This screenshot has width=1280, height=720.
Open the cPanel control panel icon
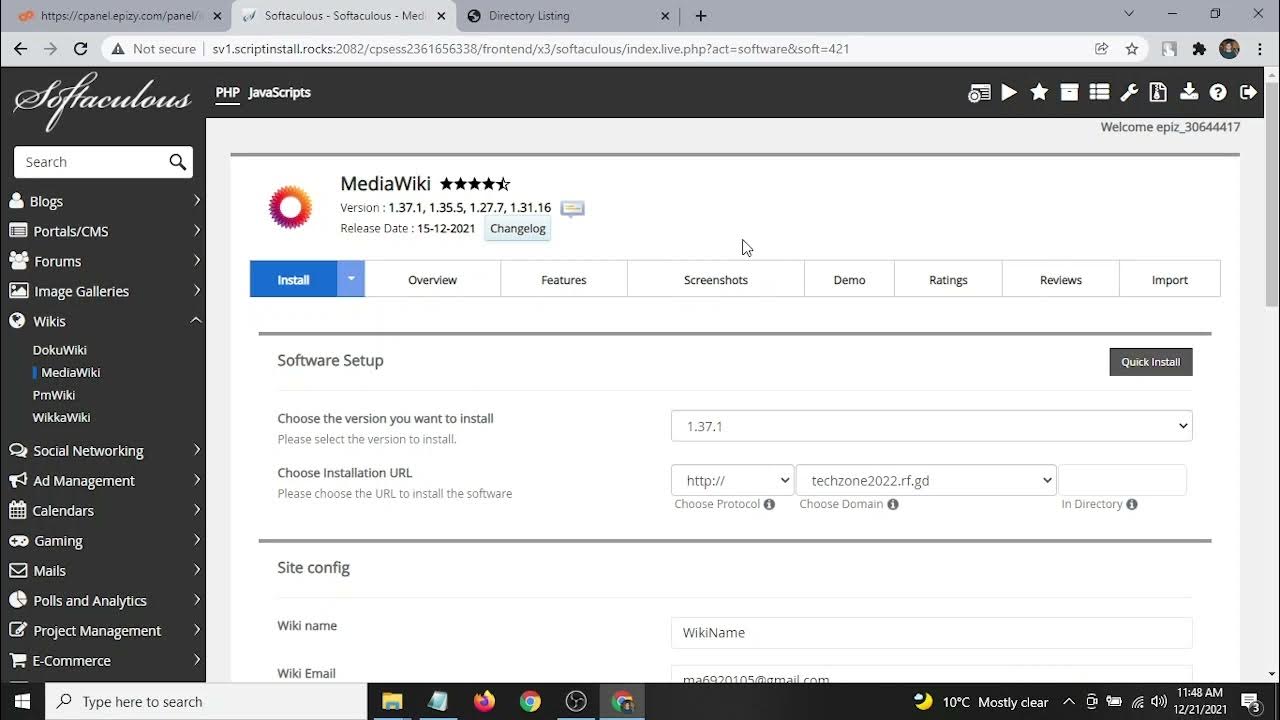[979, 92]
